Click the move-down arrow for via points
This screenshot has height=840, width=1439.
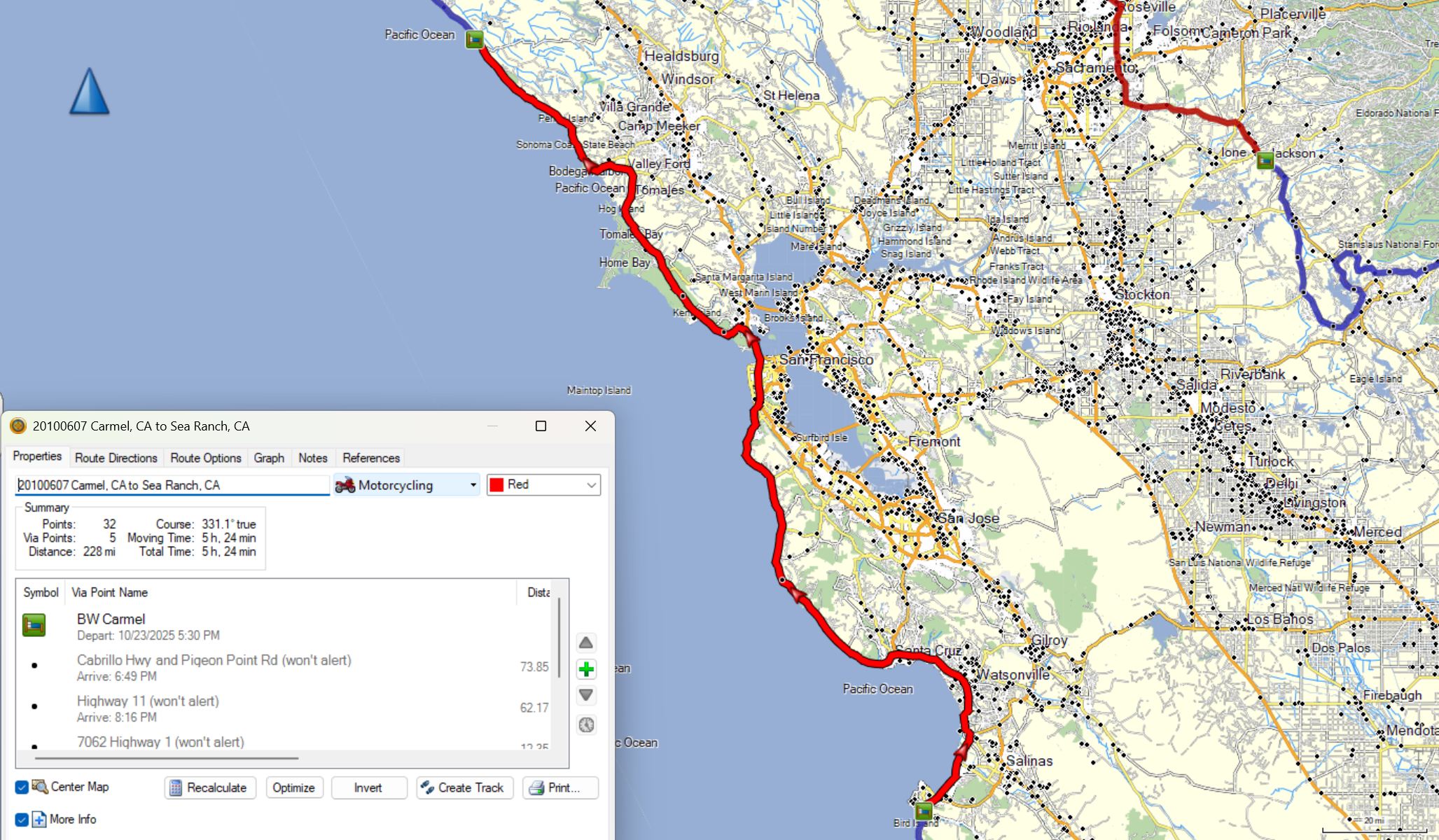[x=586, y=695]
